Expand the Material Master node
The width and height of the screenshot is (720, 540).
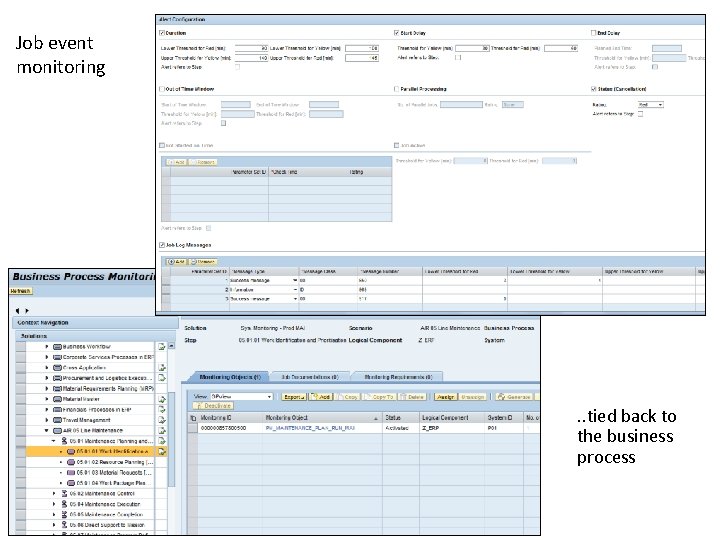(46, 399)
